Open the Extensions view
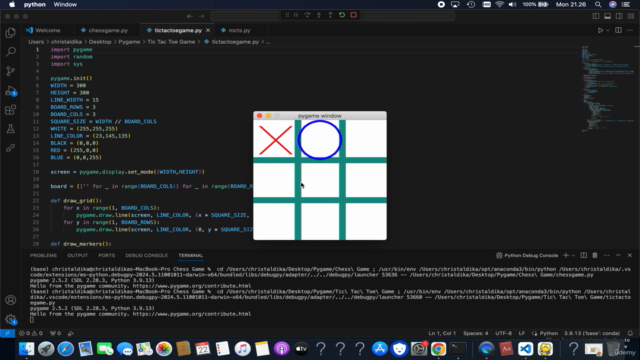The image size is (640, 360). [11, 109]
